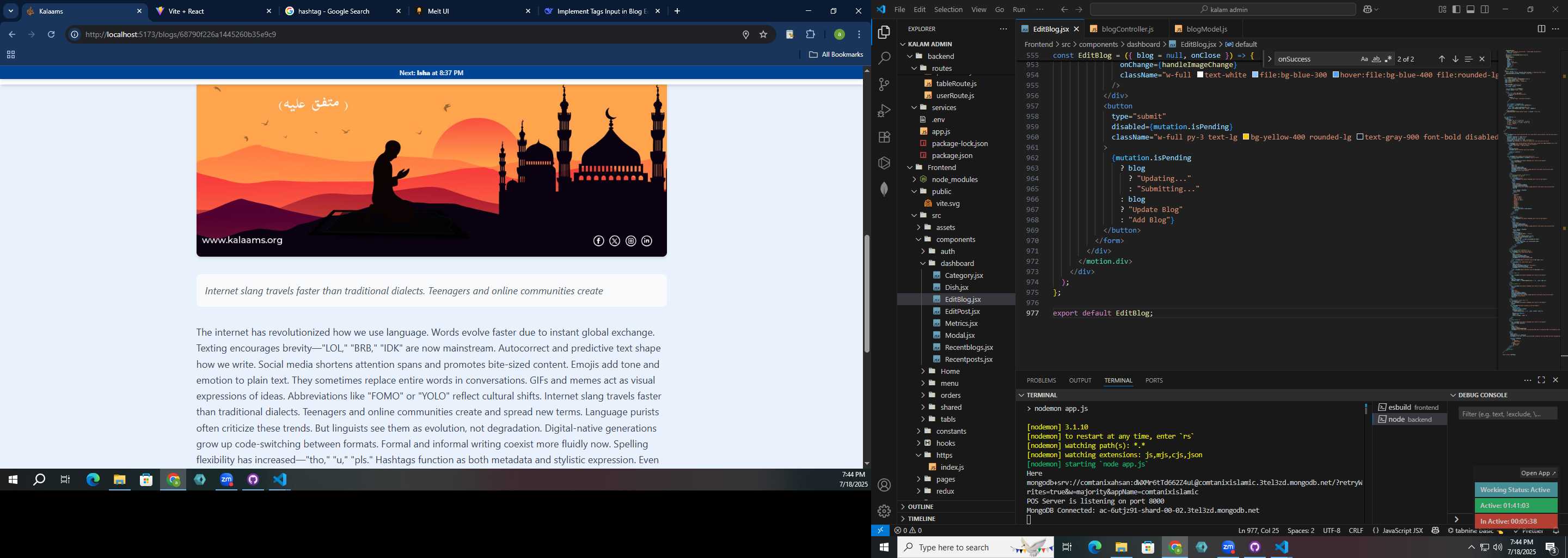Open the Chrome extensions puzzle icon

[810, 35]
